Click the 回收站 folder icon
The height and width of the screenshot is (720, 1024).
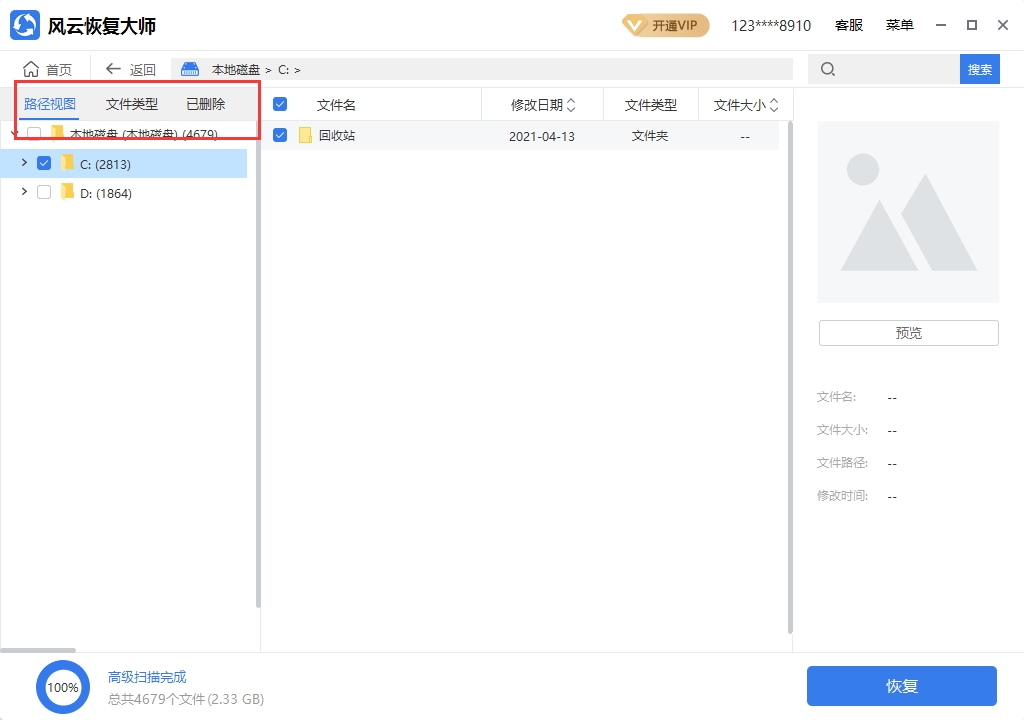[306, 136]
